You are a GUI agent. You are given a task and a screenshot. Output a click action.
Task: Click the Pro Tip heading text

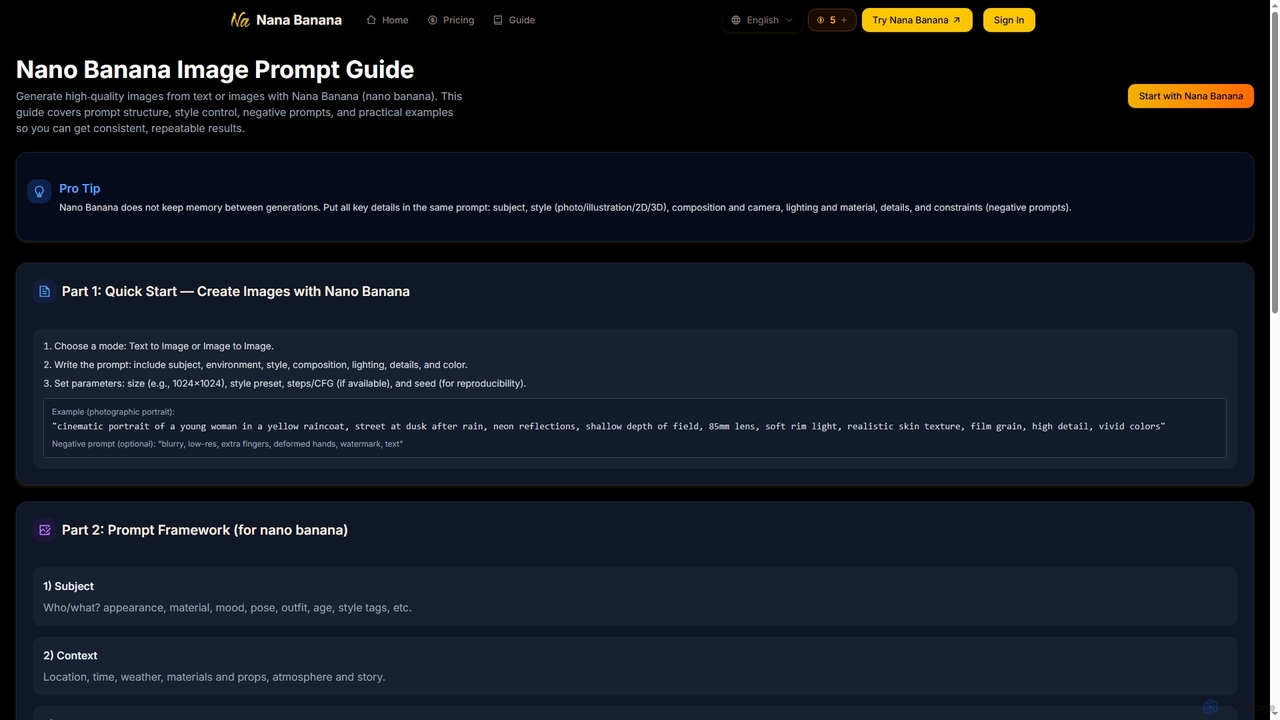[80, 188]
